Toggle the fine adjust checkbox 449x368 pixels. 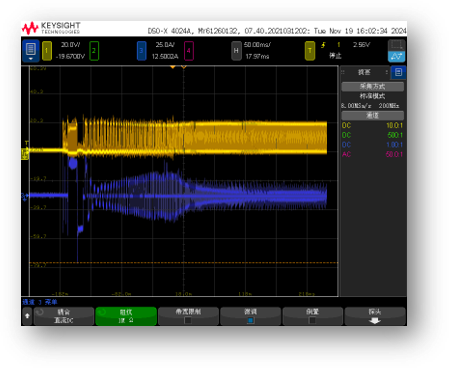point(250,320)
